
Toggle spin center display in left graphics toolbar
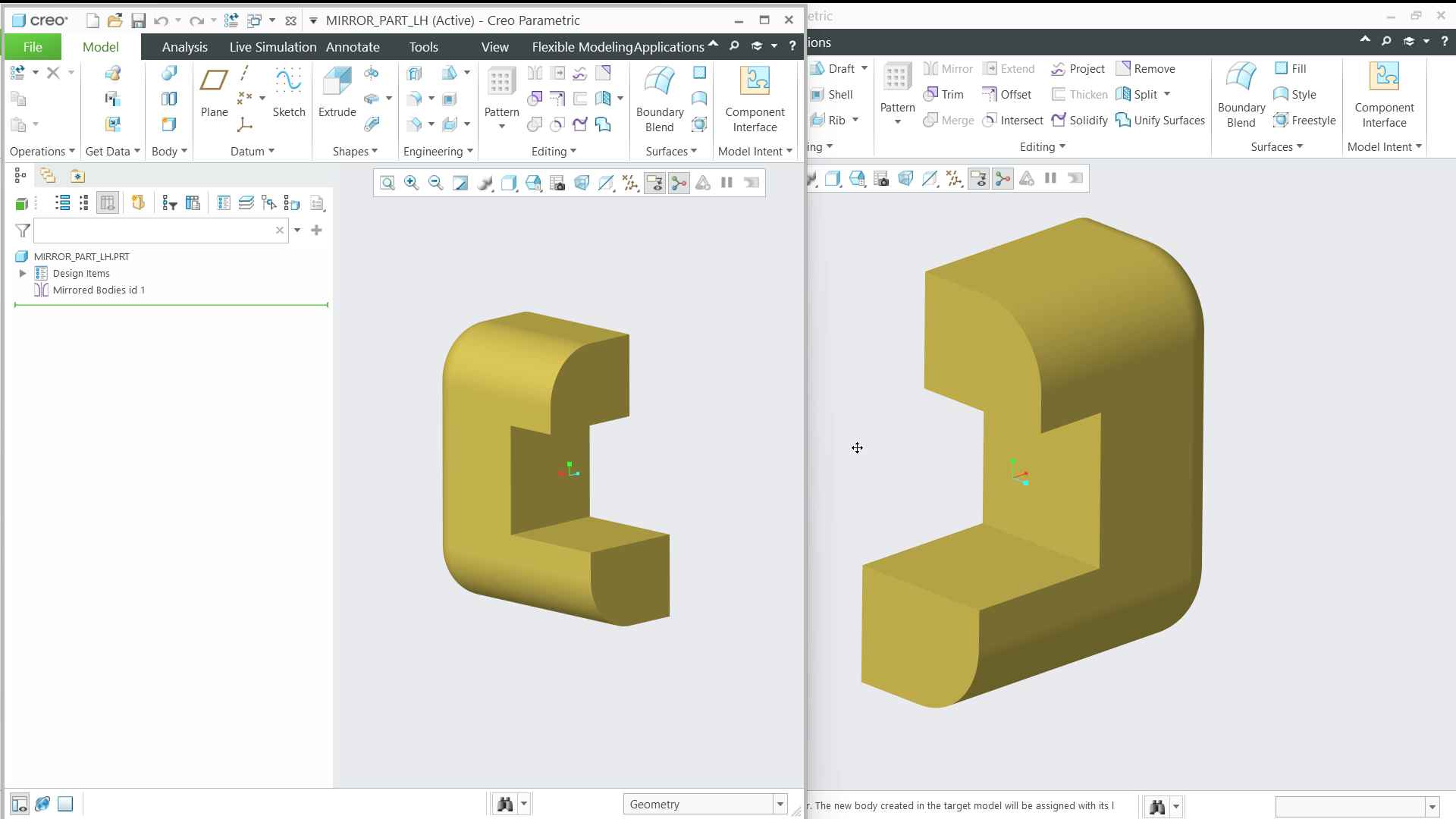(x=679, y=183)
